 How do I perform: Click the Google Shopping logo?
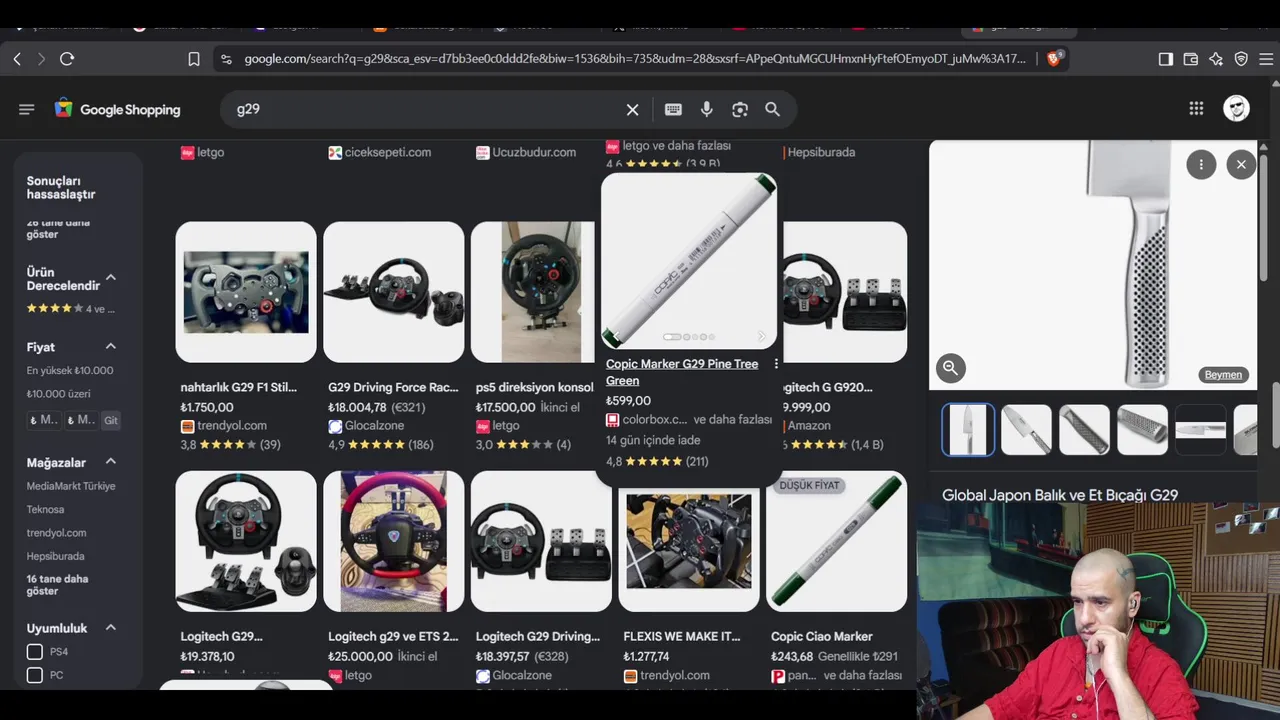pyautogui.click(x=118, y=109)
